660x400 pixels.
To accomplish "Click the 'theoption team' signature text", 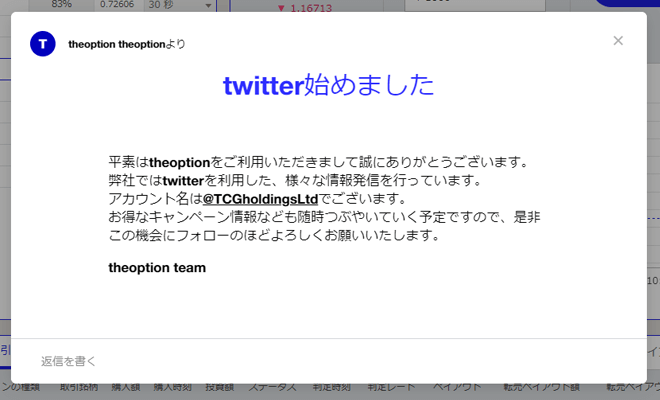I will [x=157, y=268].
